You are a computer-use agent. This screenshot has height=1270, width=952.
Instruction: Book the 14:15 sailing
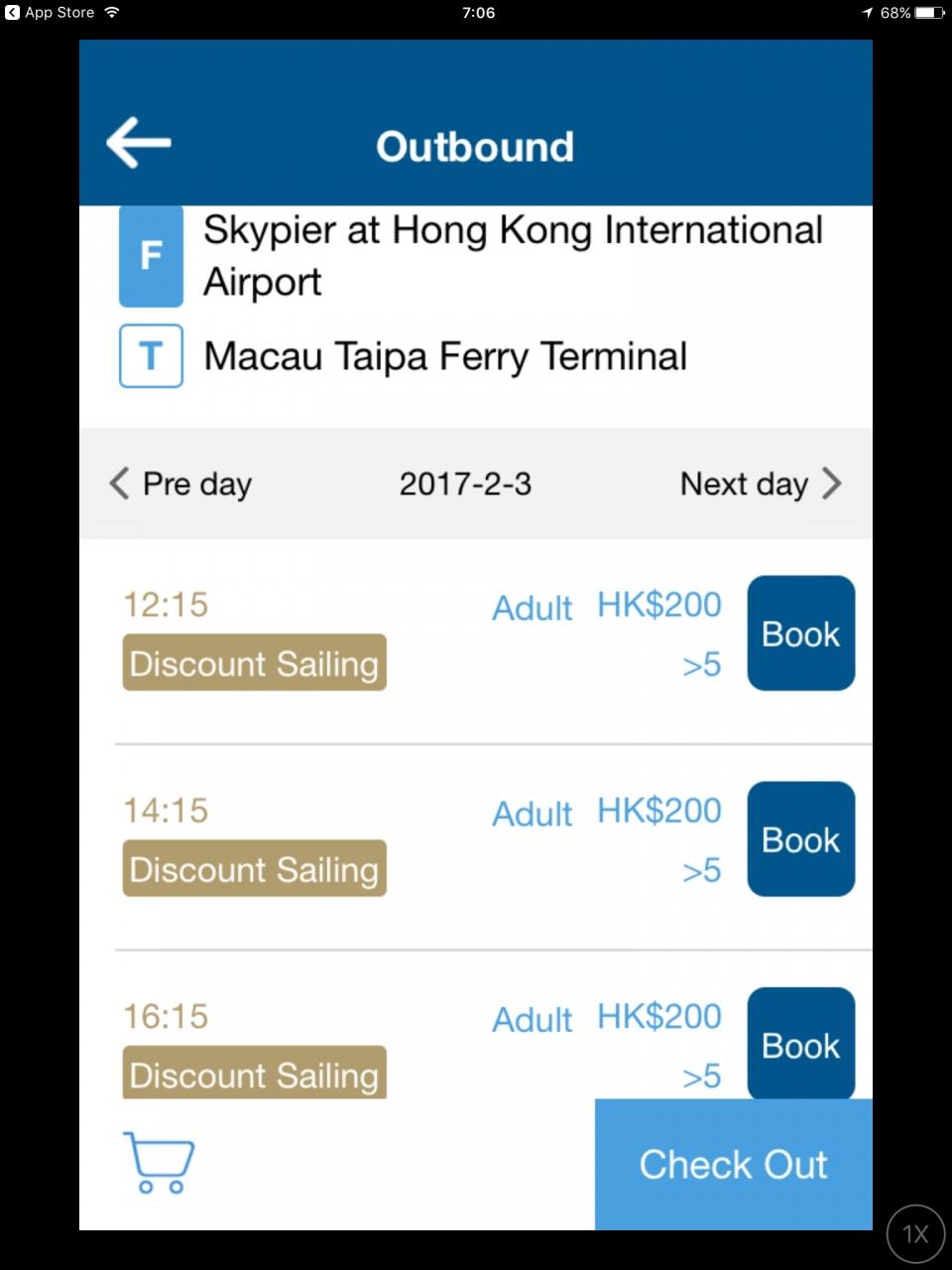pos(800,839)
